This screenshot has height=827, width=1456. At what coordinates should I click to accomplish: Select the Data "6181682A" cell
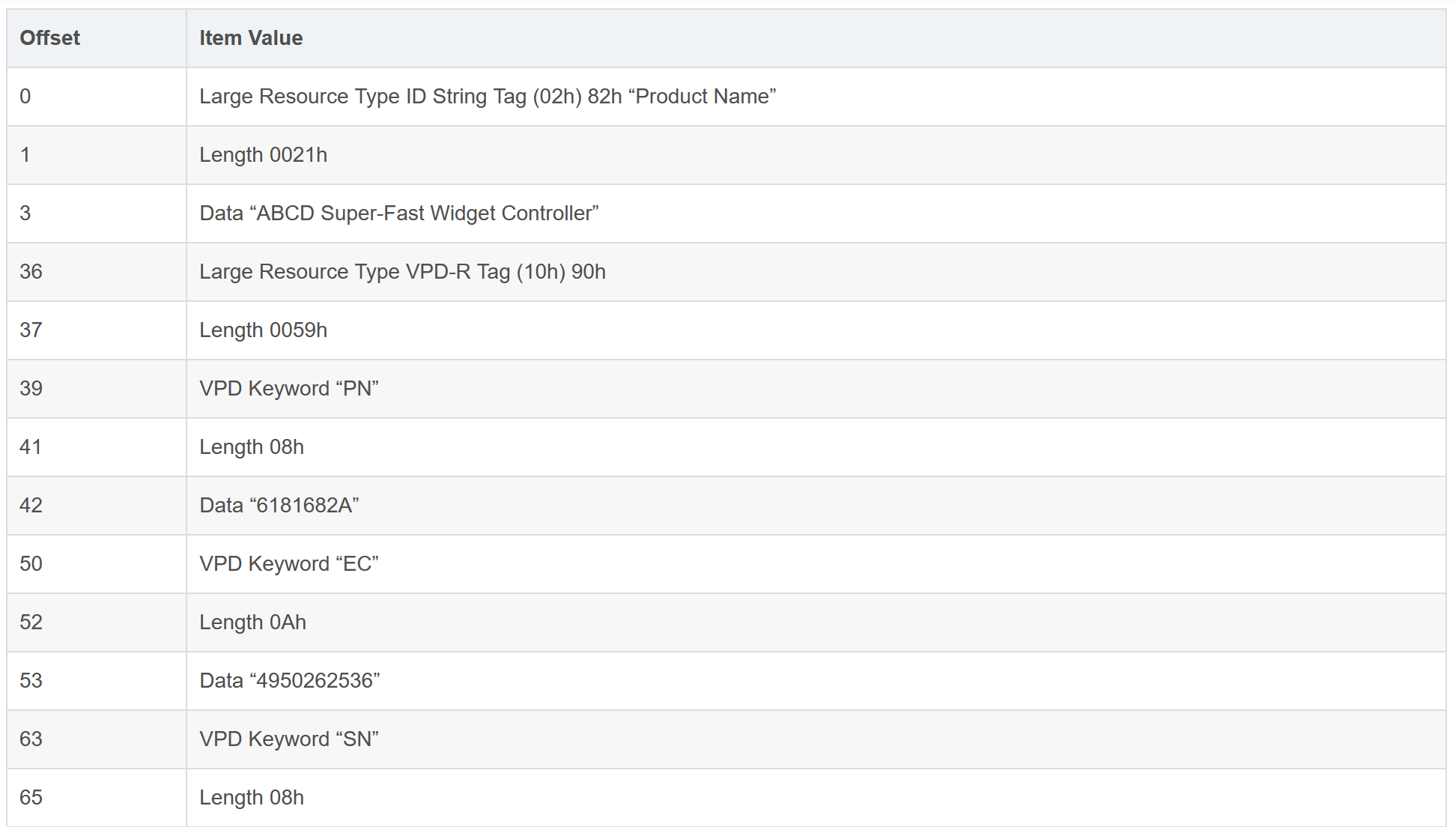click(x=279, y=506)
